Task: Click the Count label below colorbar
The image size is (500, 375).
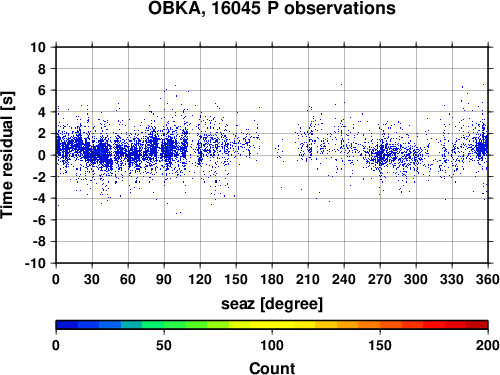Action: point(272,368)
